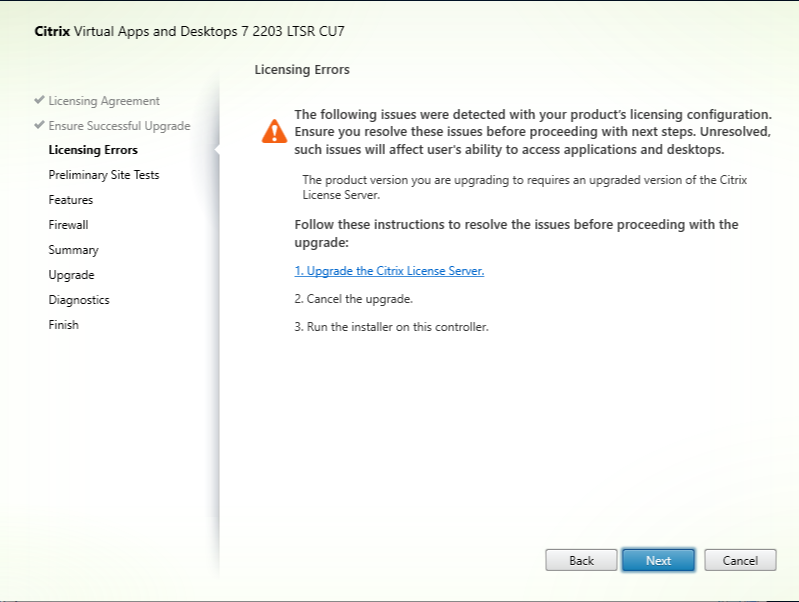The width and height of the screenshot is (799, 602).
Task: Go back with the Back button
Action: tap(581, 560)
